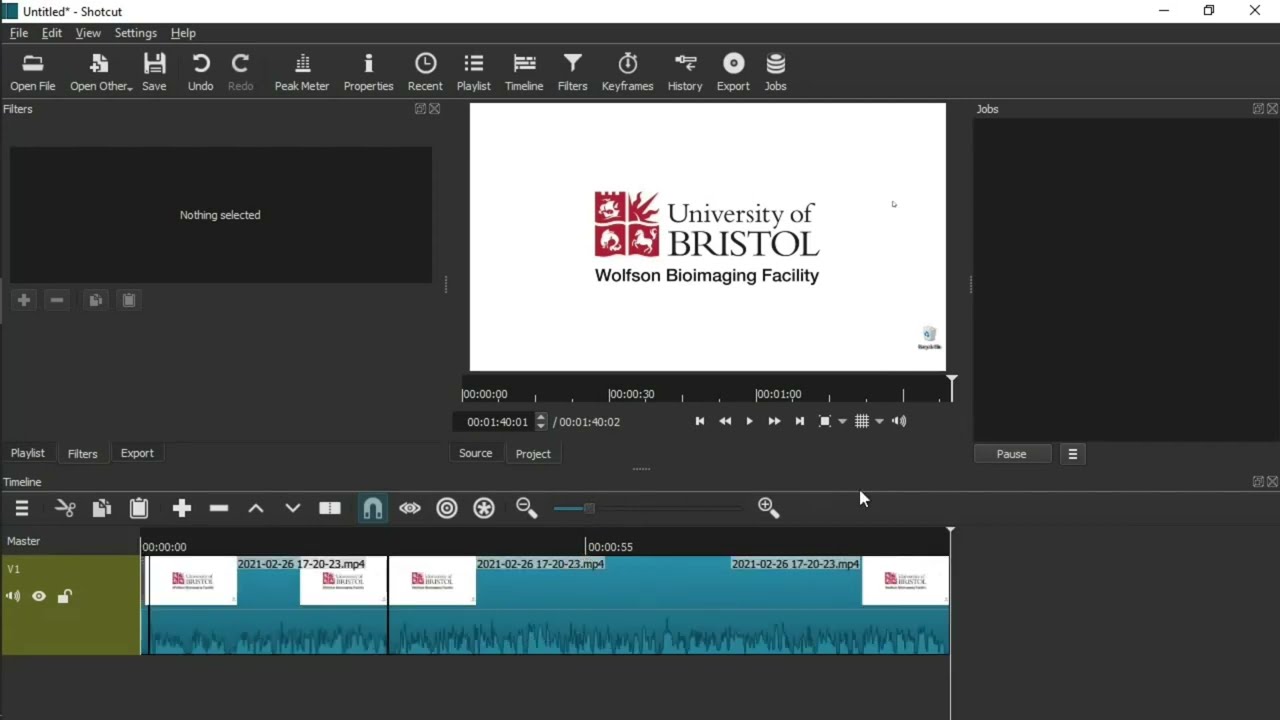
Task: Click the timeline zoom slider
Action: (648, 508)
